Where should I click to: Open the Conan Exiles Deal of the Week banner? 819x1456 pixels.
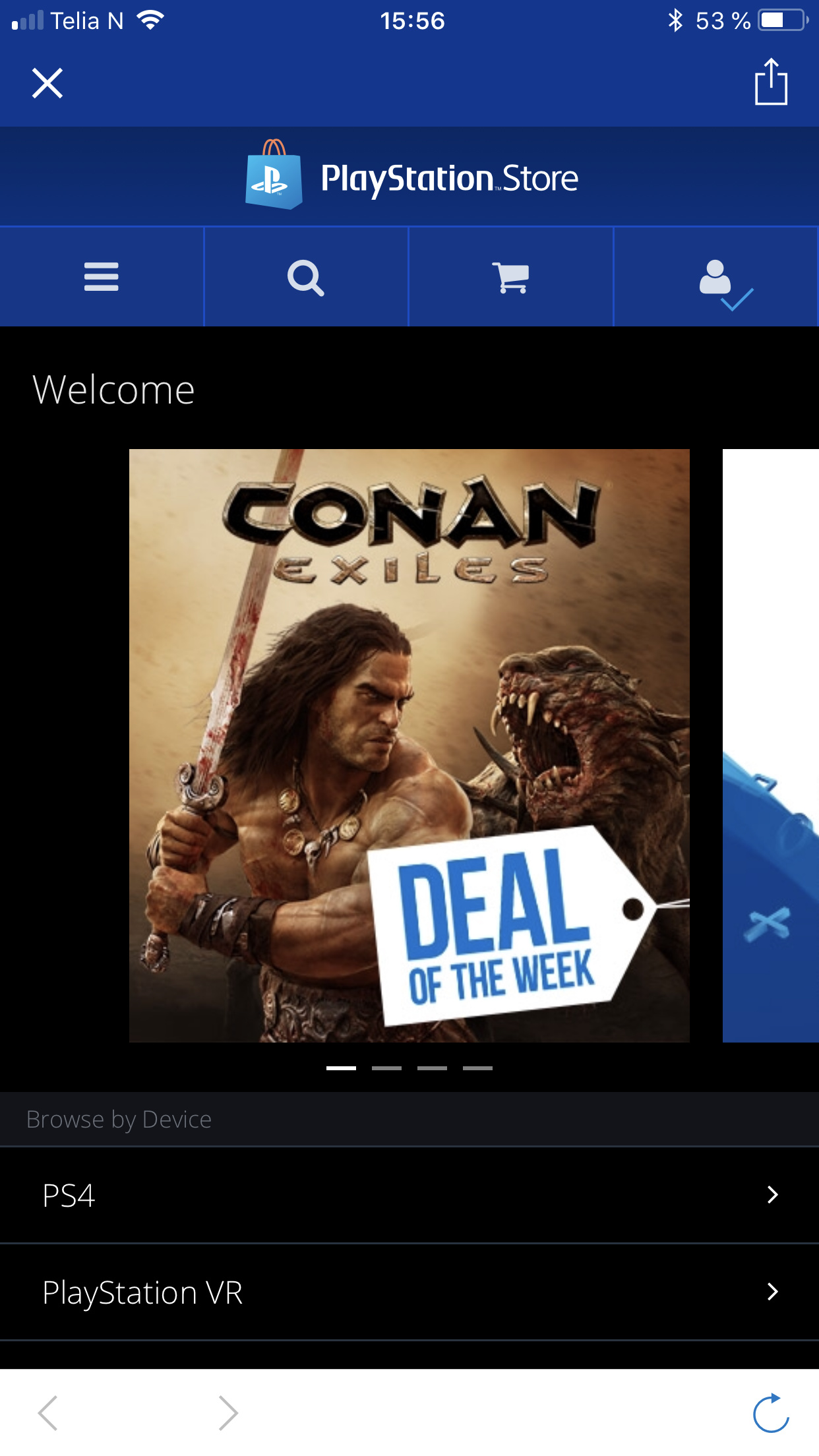409,746
